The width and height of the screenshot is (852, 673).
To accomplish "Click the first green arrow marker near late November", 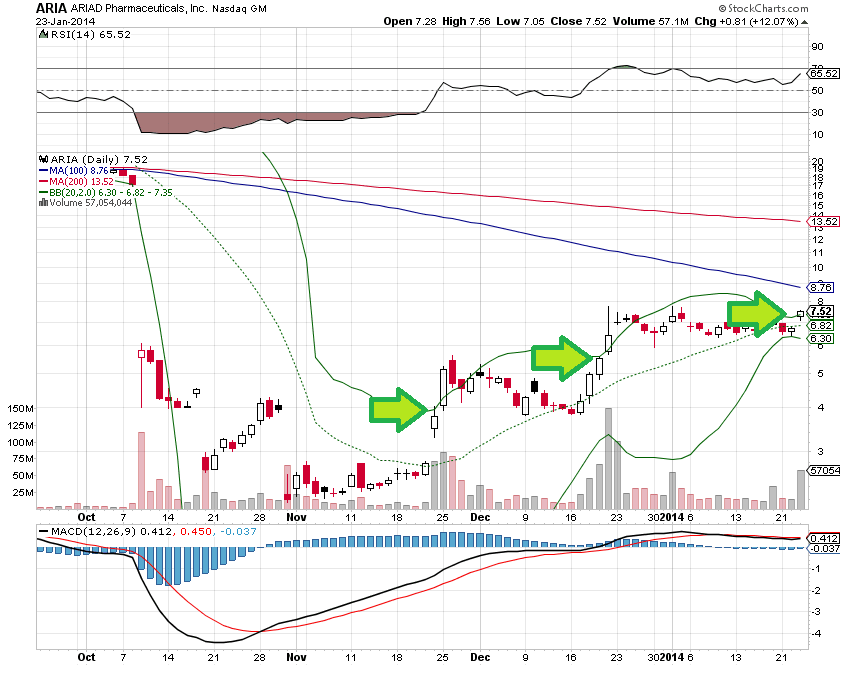I will [397, 409].
